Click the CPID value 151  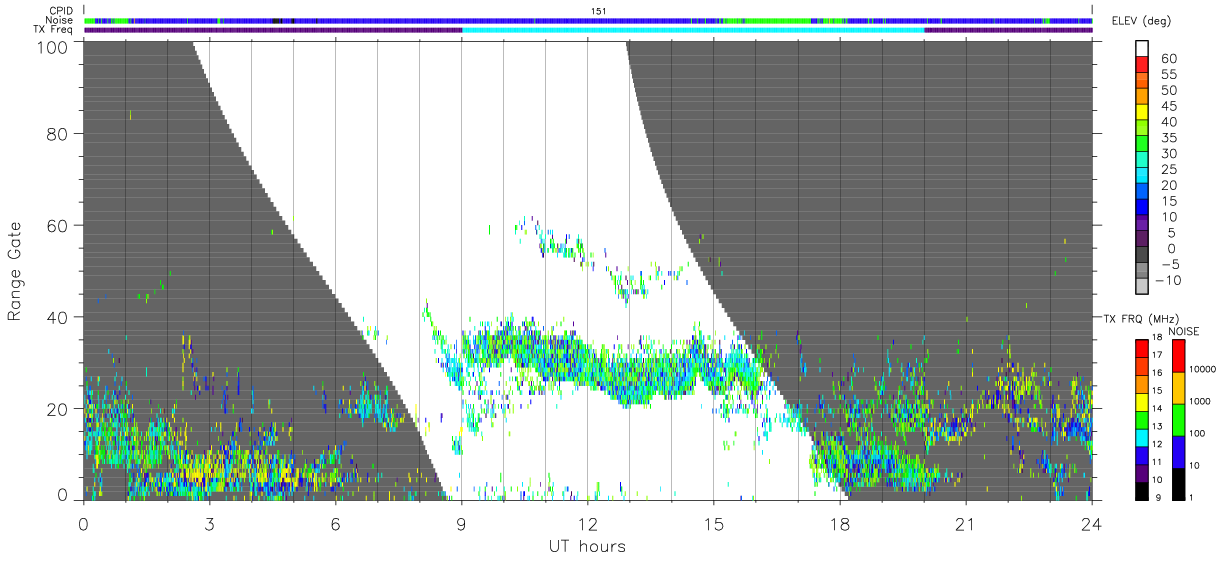(600, 11)
